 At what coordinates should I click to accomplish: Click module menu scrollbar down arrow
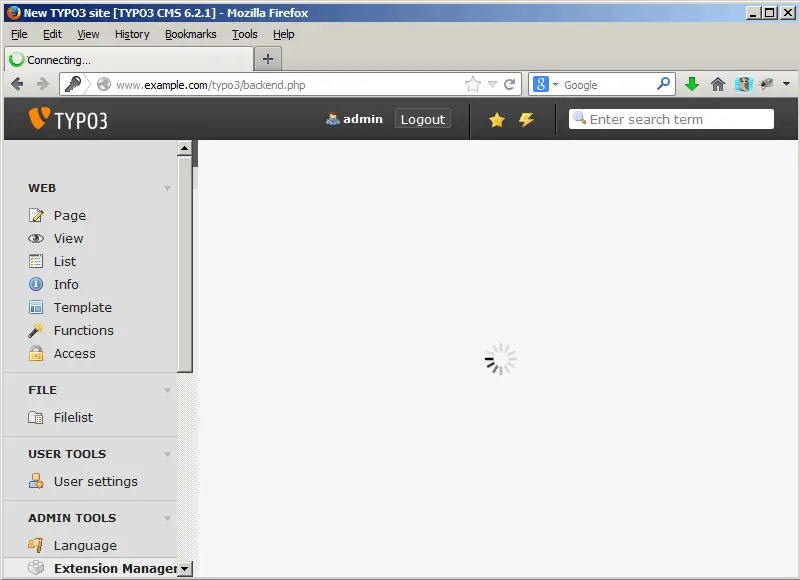[185, 568]
